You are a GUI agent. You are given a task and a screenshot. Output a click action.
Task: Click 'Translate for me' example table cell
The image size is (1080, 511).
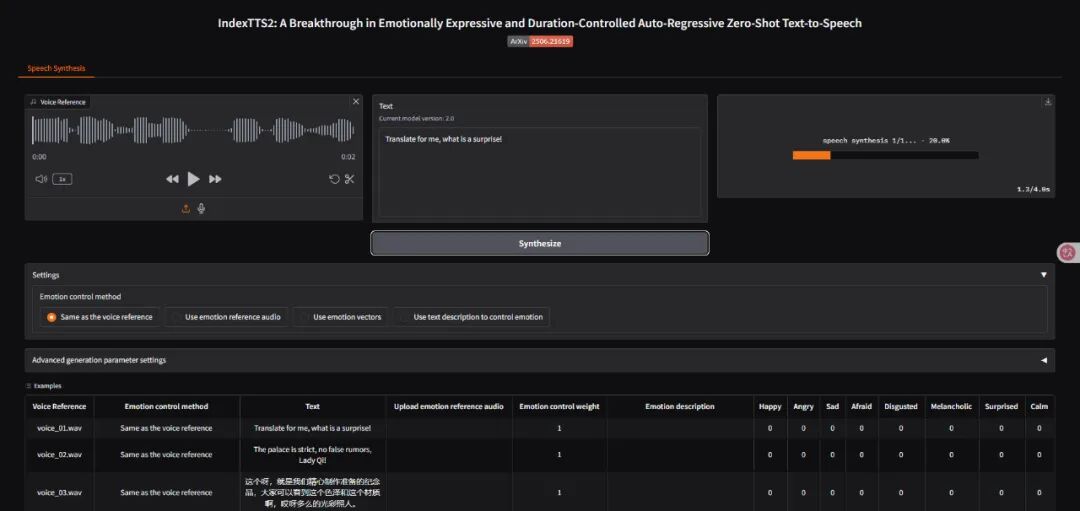(312, 428)
